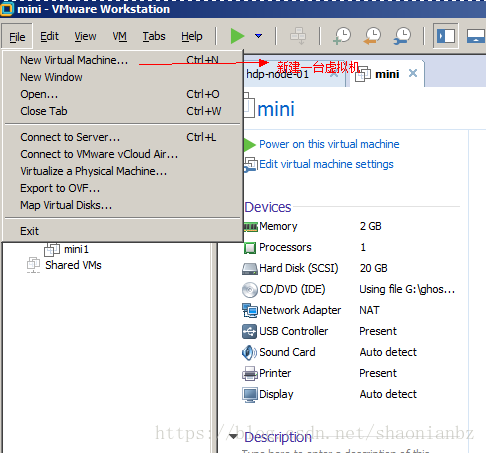Click the Printer device icon
This screenshot has width=486, height=453.
[250, 373]
